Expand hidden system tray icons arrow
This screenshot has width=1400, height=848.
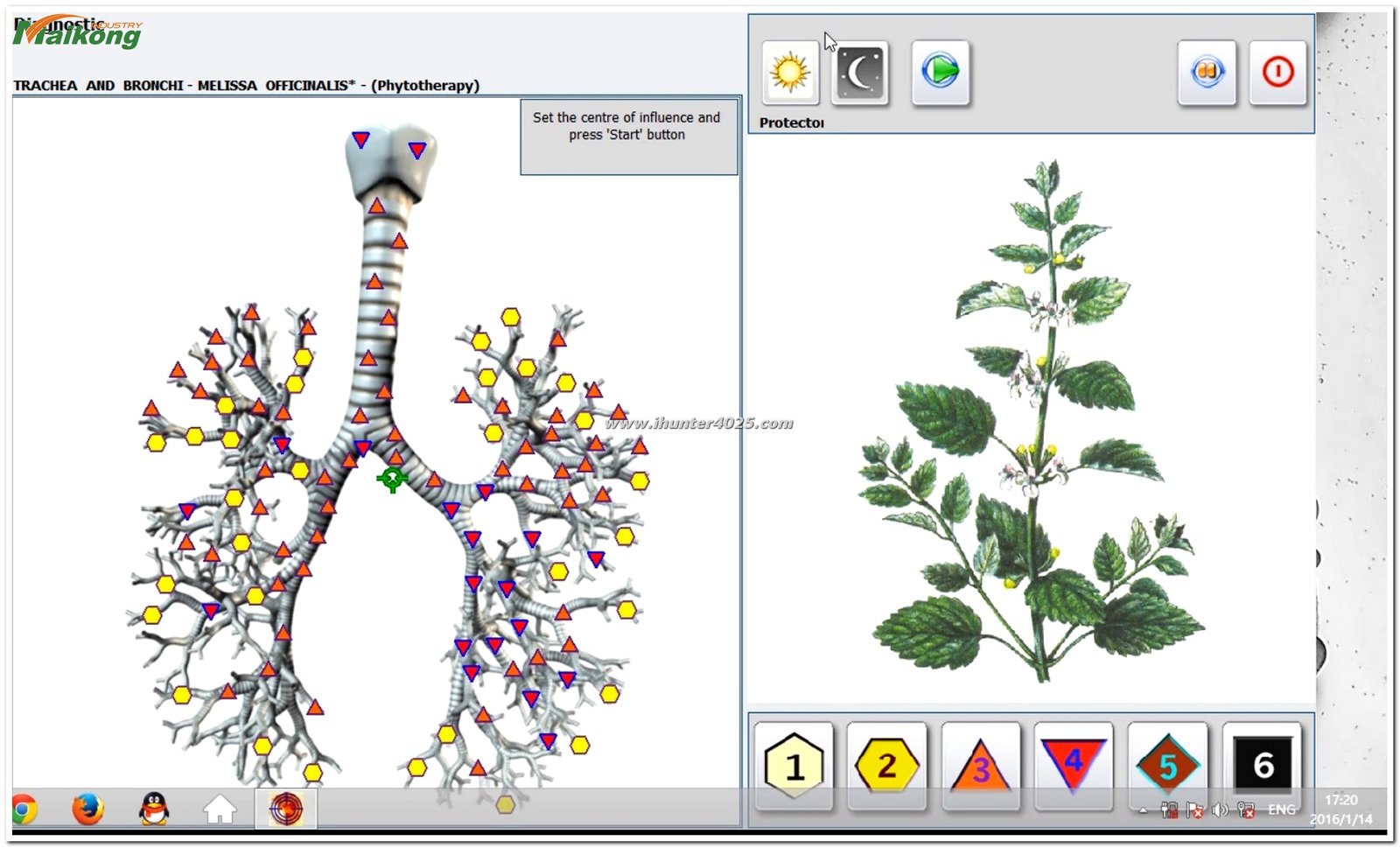[x=1143, y=811]
